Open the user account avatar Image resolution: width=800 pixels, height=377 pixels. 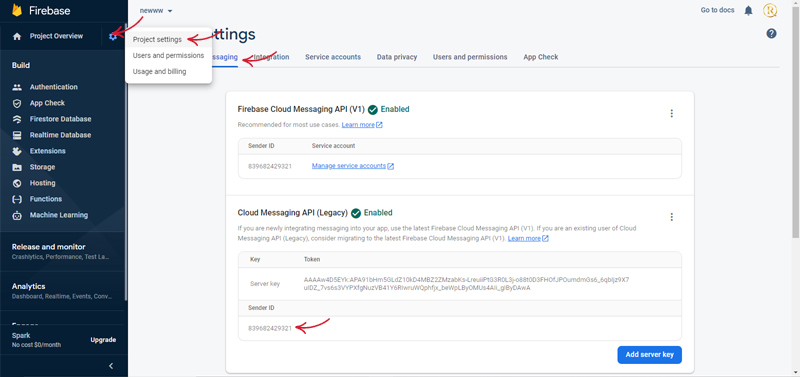click(770, 10)
